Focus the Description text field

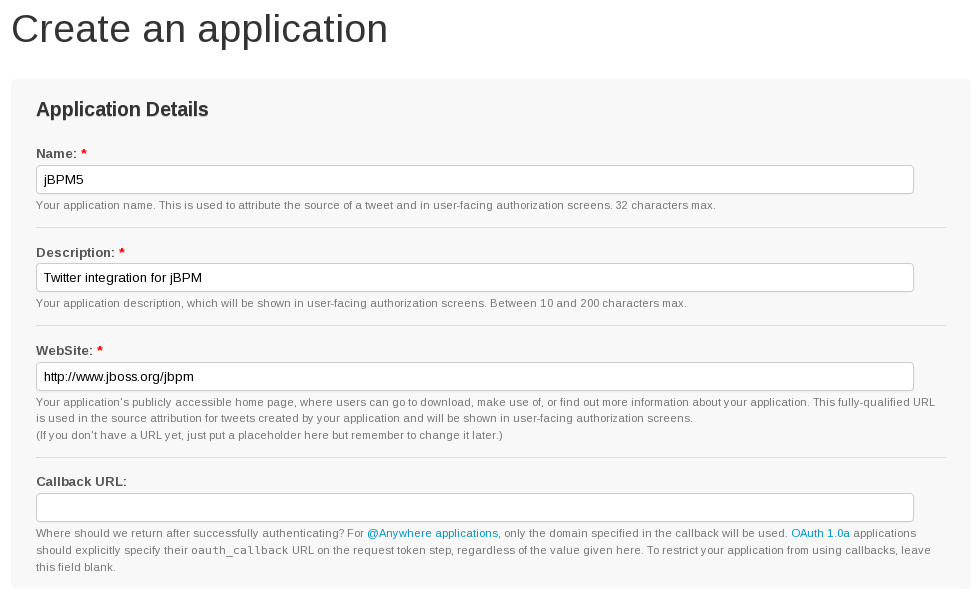[474, 278]
